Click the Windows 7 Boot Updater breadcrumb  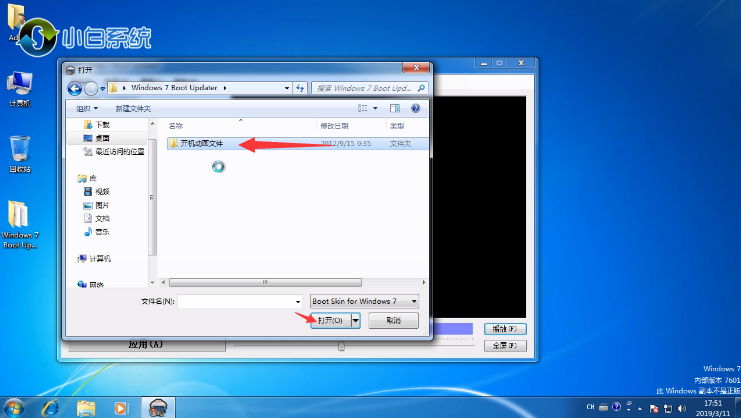pos(174,88)
